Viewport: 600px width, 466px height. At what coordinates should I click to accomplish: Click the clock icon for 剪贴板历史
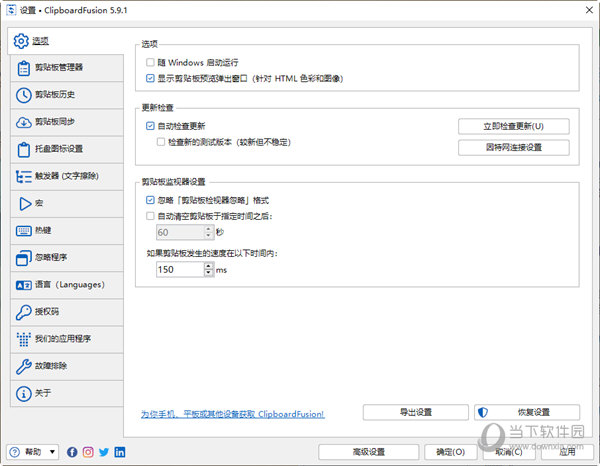point(23,95)
